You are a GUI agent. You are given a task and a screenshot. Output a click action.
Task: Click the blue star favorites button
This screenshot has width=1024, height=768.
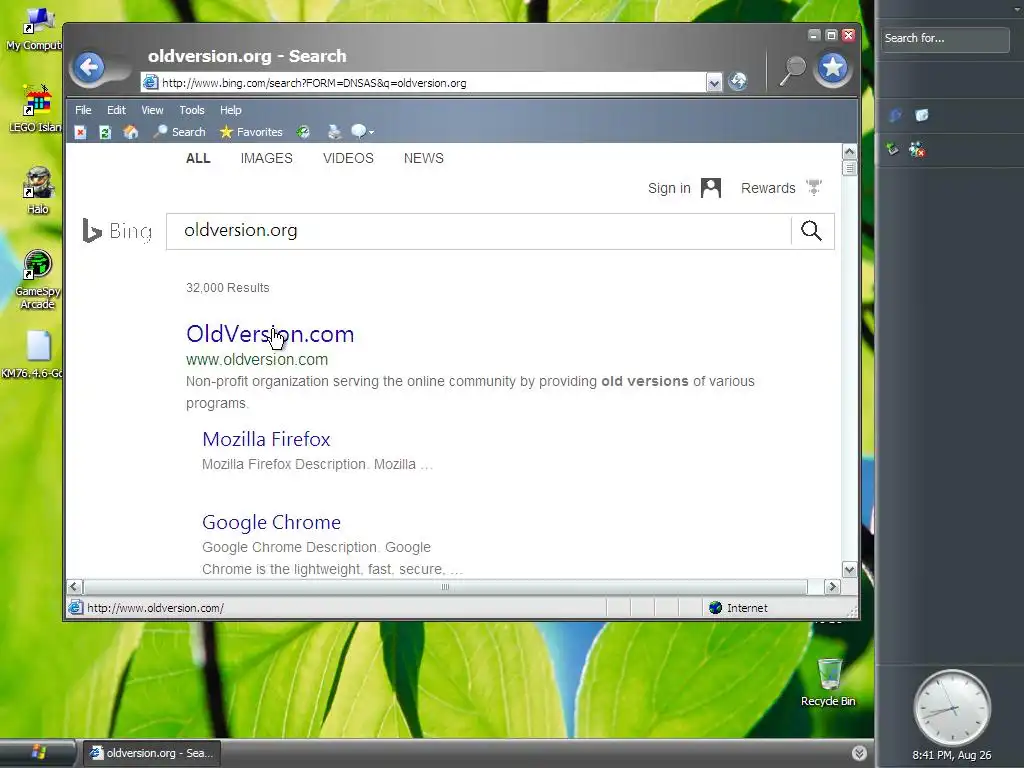pyautogui.click(x=833, y=68)
